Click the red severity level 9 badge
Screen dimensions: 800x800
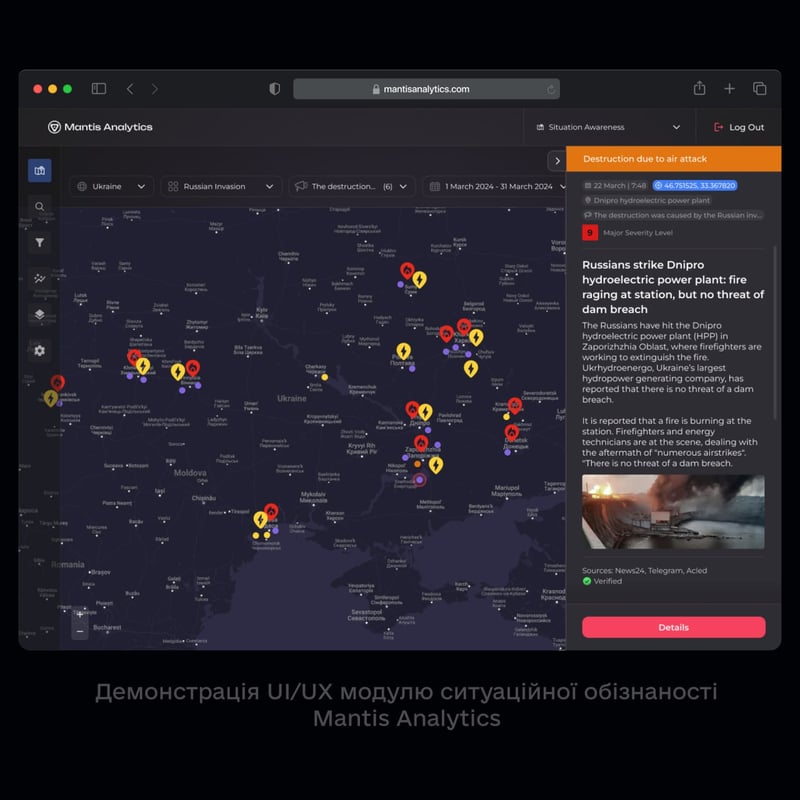click(590, 233)
